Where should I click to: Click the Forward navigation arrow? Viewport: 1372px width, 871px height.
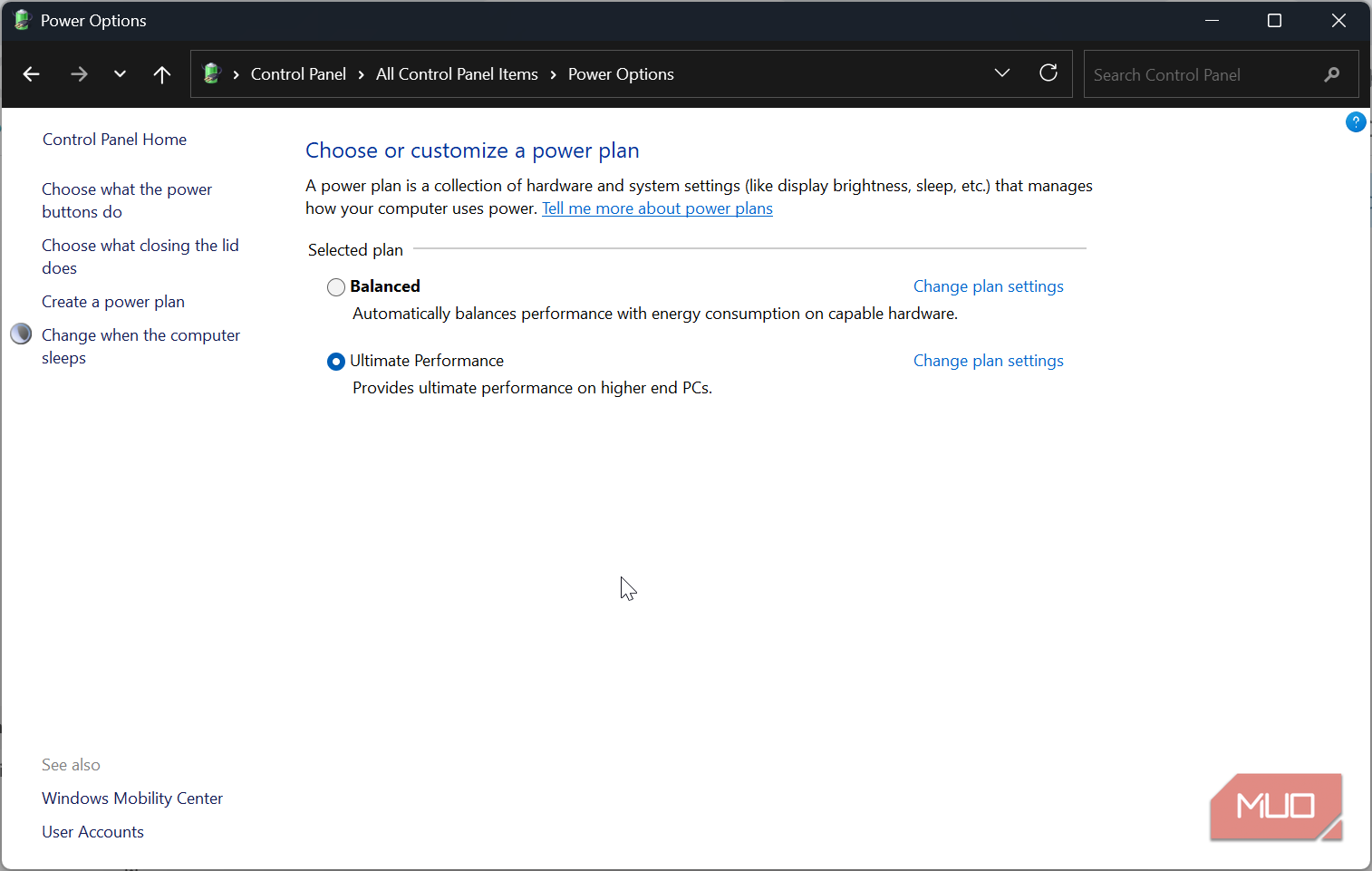[x=79, y=74]
